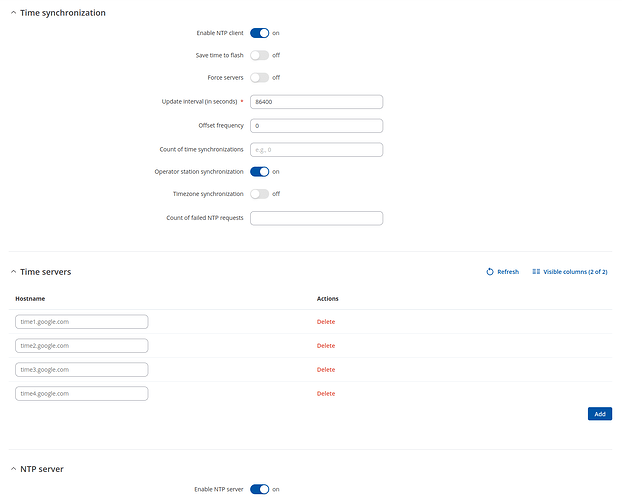The image size is (622, 500).
Task: Click the Count of time synchronizations field
Action: [316, 150]
